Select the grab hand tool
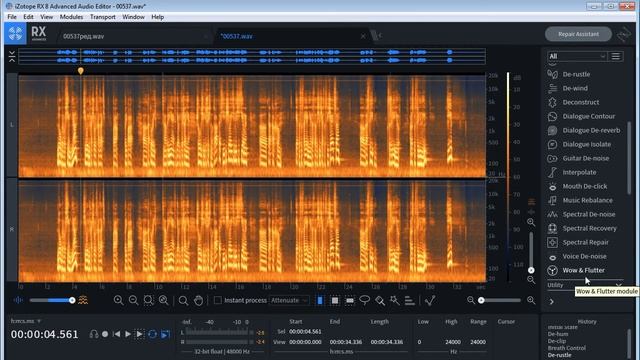 (x=198, y=300)
